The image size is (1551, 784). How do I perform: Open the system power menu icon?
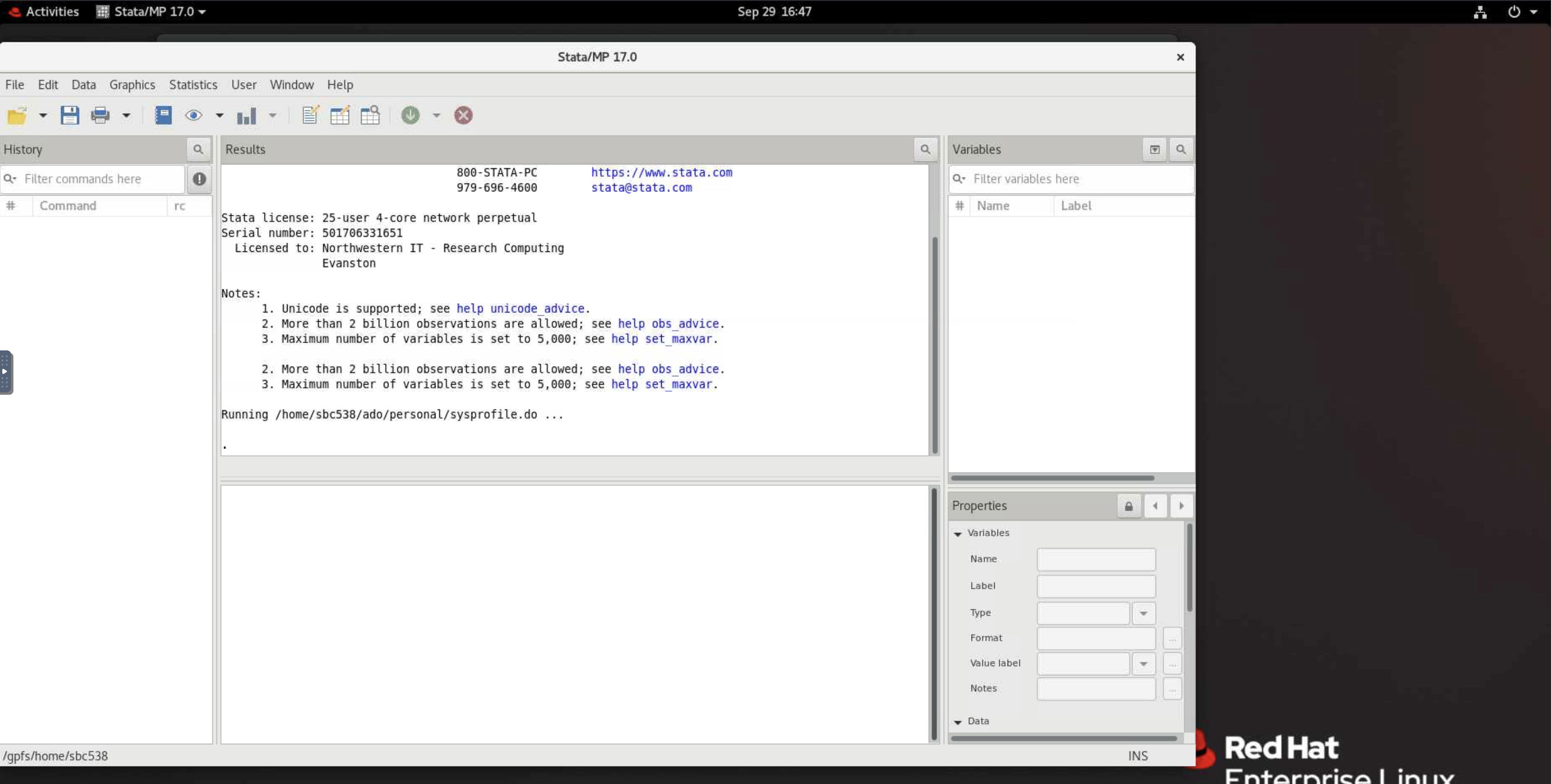click(1514, 12)
